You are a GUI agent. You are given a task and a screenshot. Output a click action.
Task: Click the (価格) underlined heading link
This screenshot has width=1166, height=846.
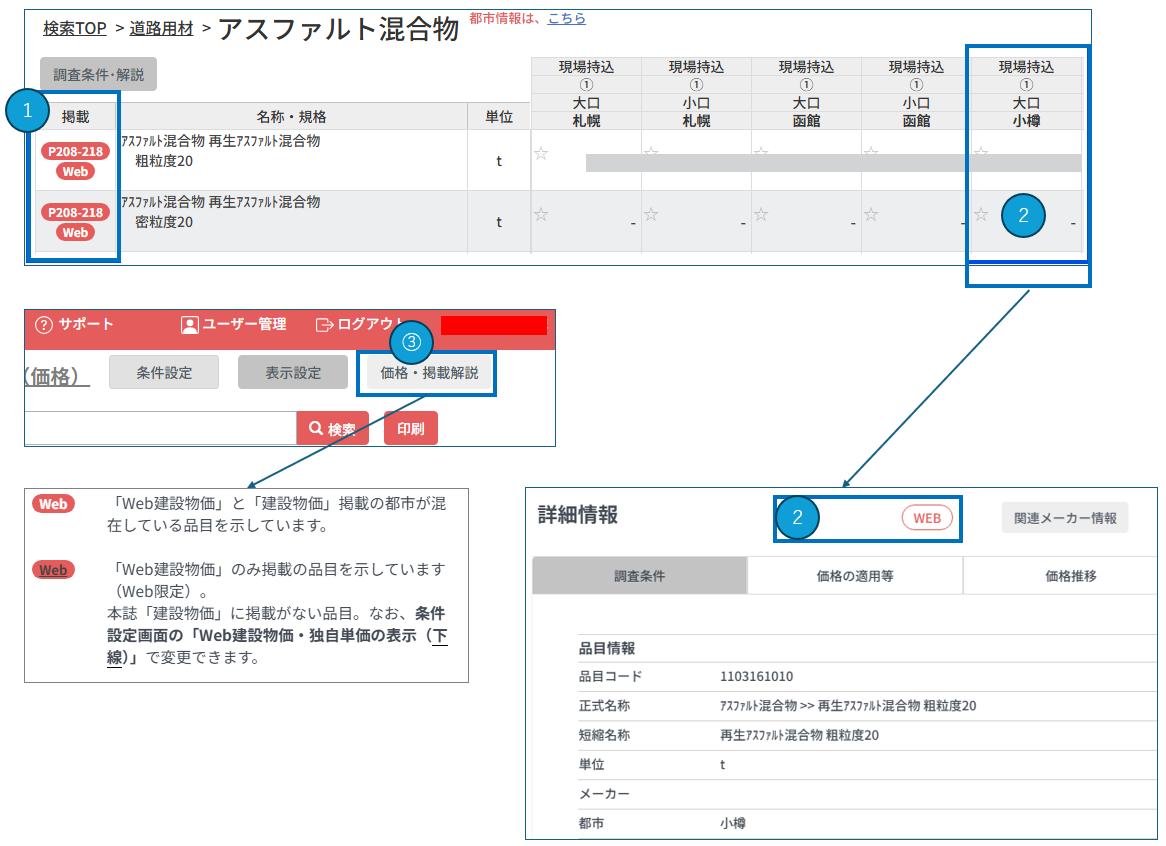point(57,375)
